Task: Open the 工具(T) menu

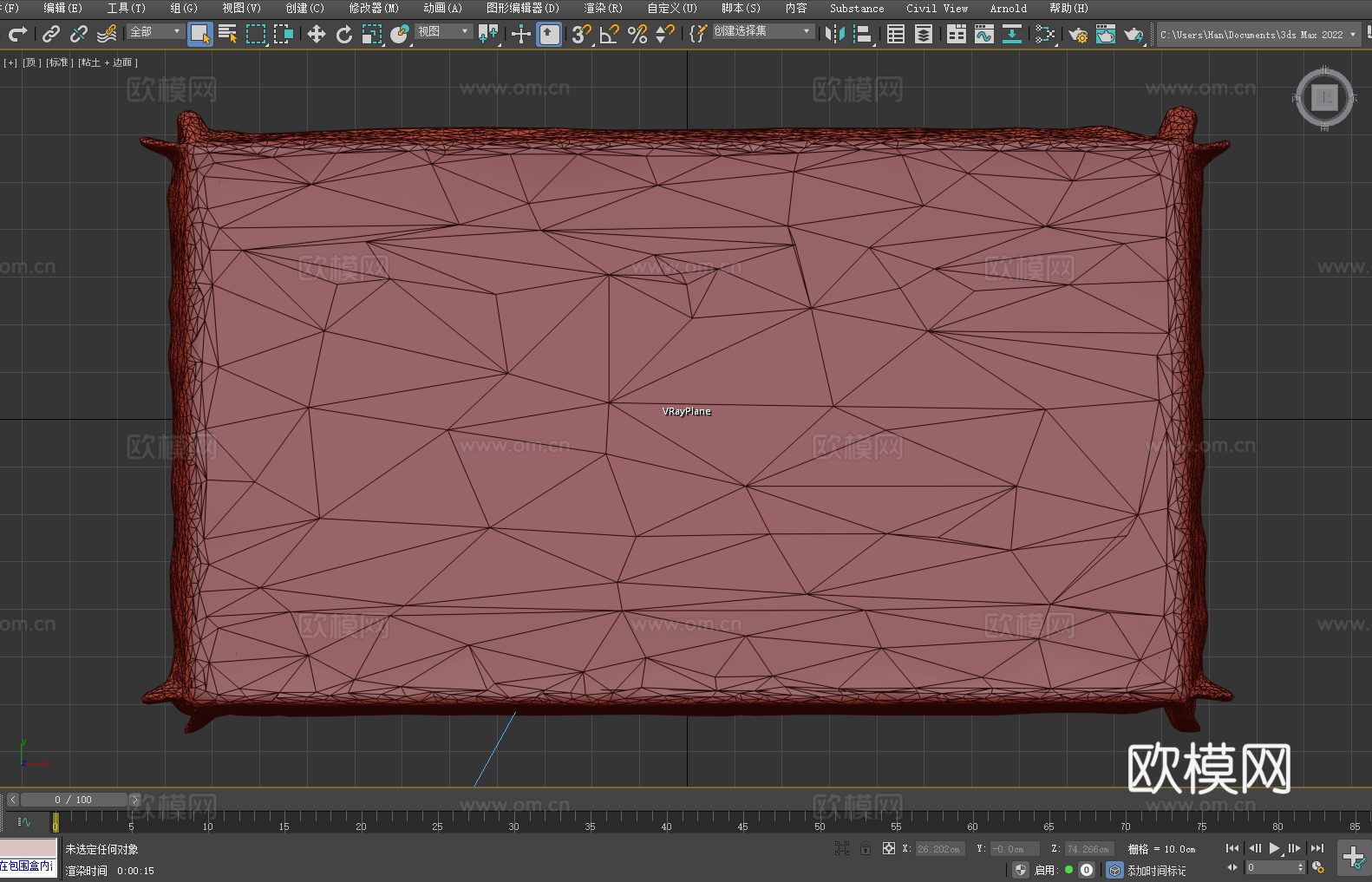Action: pyautogui.click(x=126, y=8)
